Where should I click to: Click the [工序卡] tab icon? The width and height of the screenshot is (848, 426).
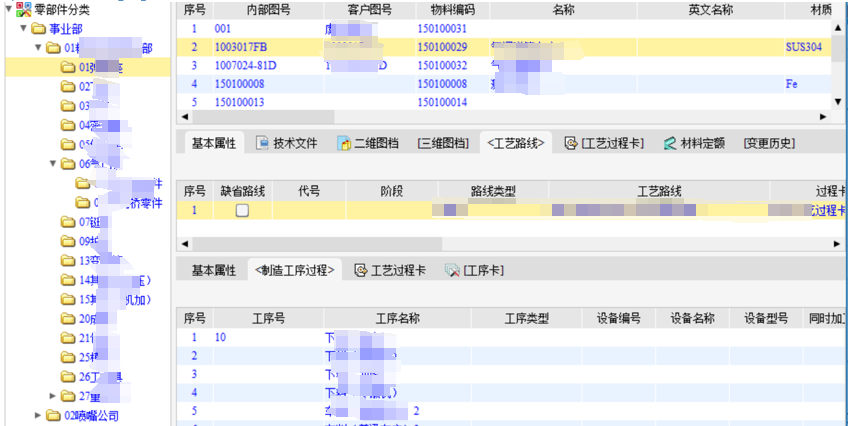click(452, 270)
